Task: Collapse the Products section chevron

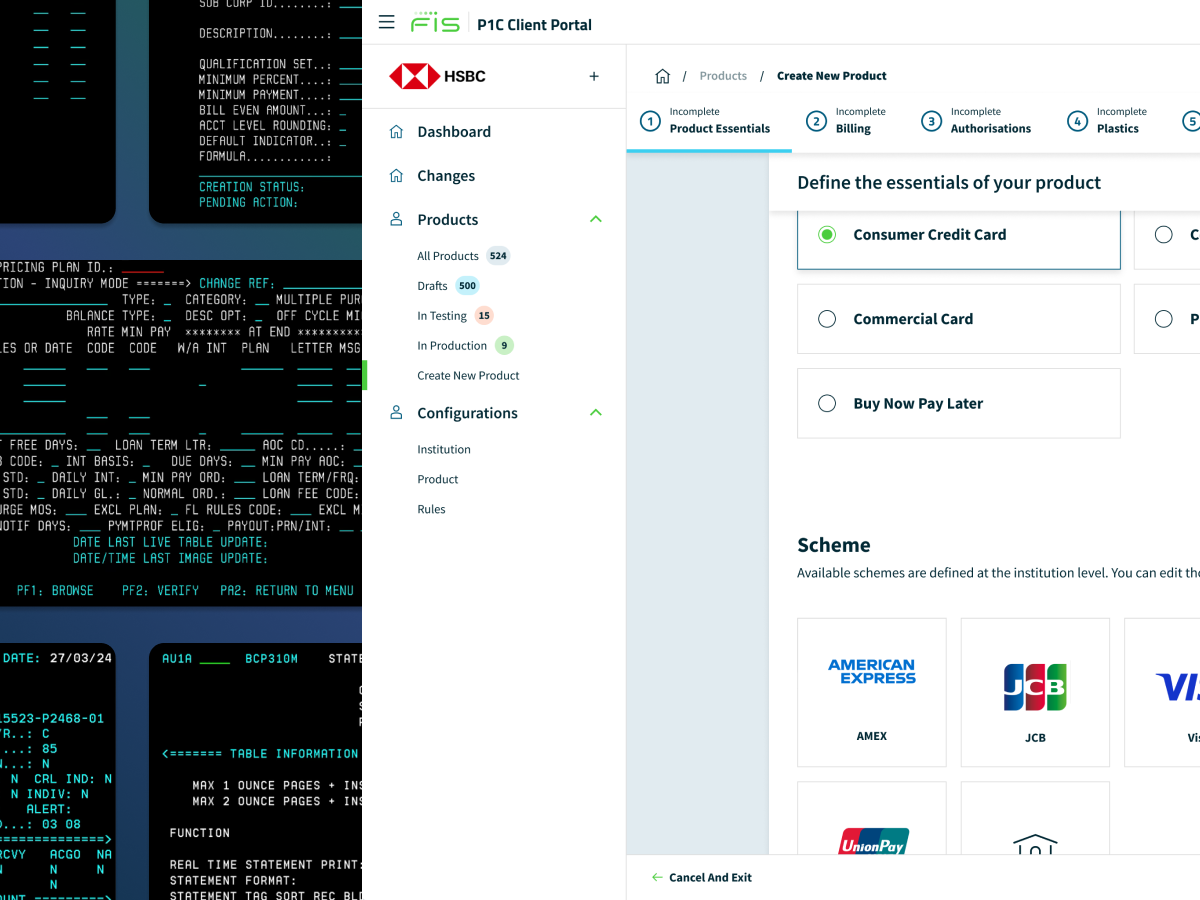Action: (596, 219)
